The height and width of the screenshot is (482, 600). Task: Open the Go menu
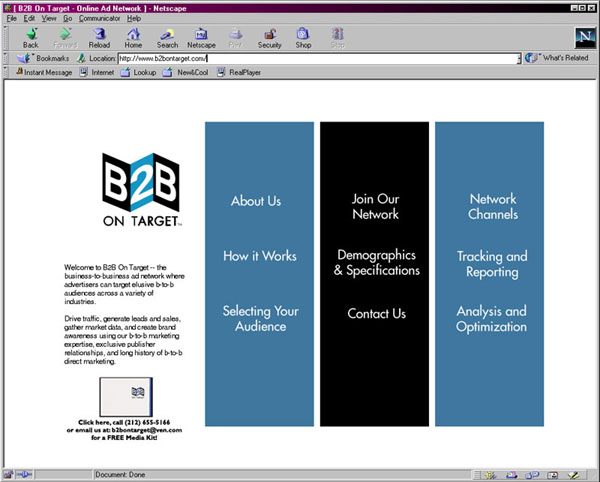68,18
